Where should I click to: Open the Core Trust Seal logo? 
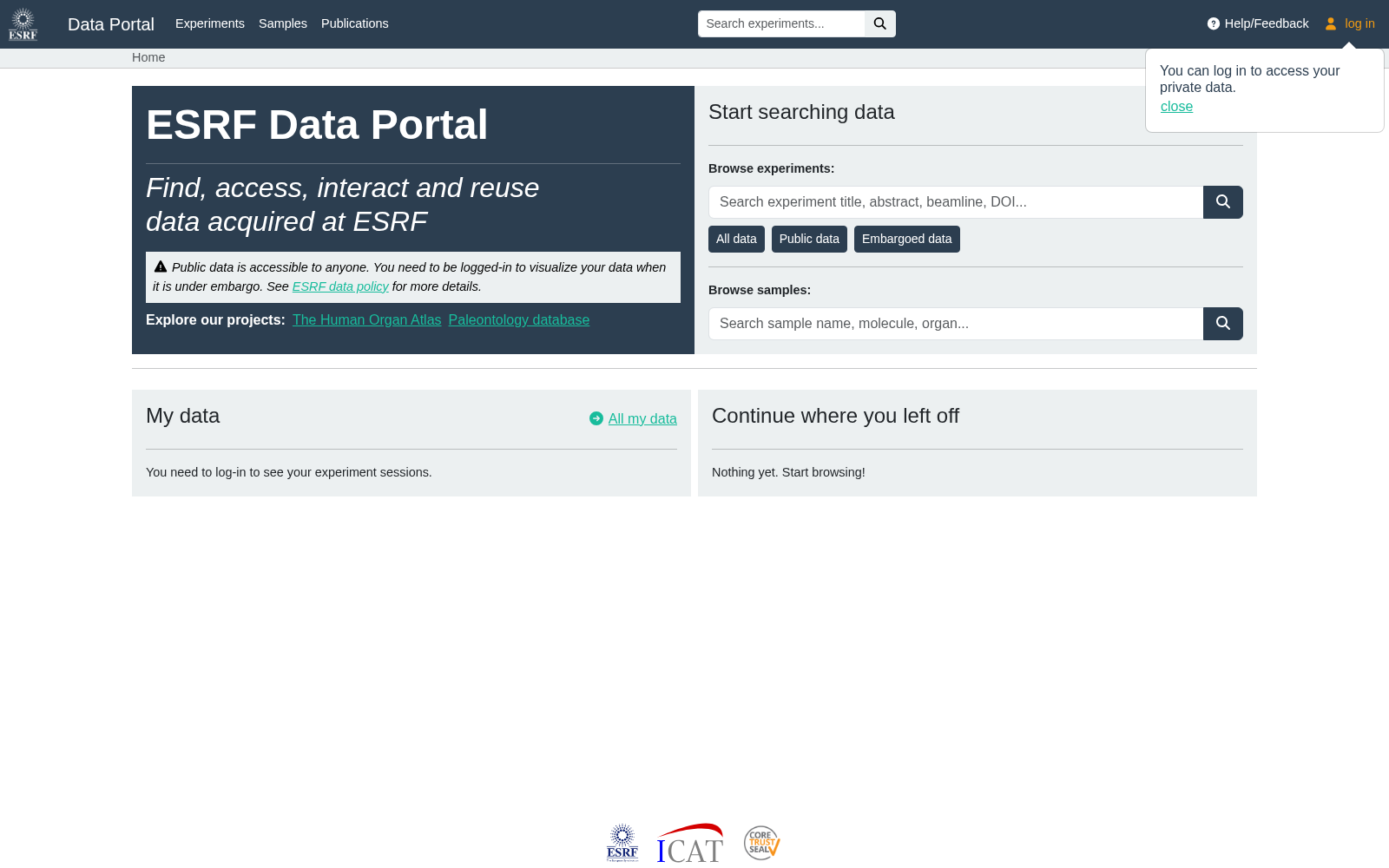[762, 843]
